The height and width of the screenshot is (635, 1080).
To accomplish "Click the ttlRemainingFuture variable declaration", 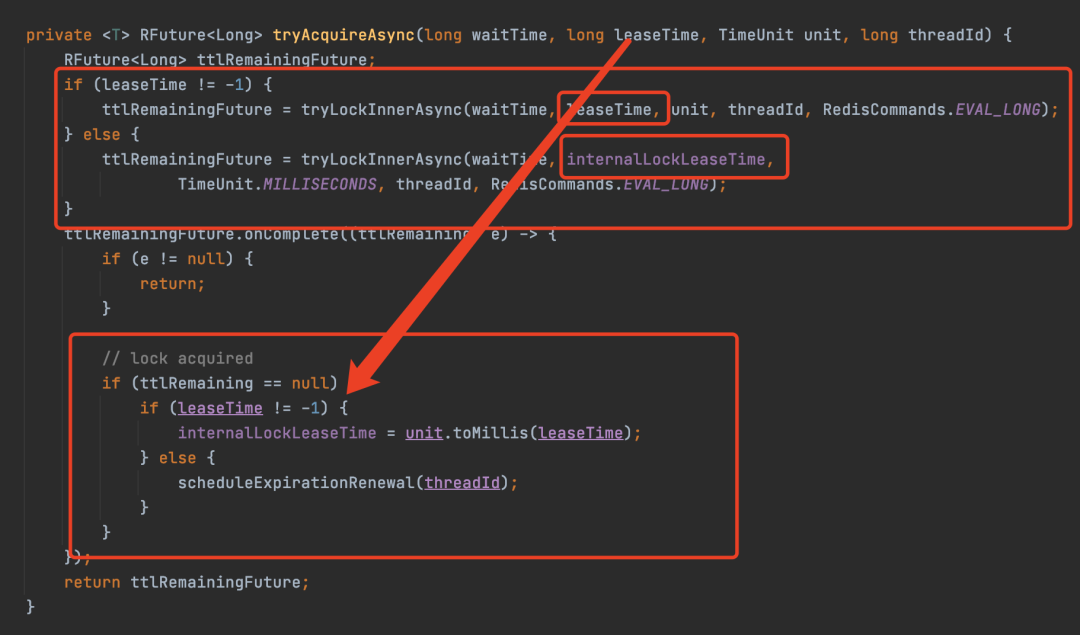I will 282,60.
